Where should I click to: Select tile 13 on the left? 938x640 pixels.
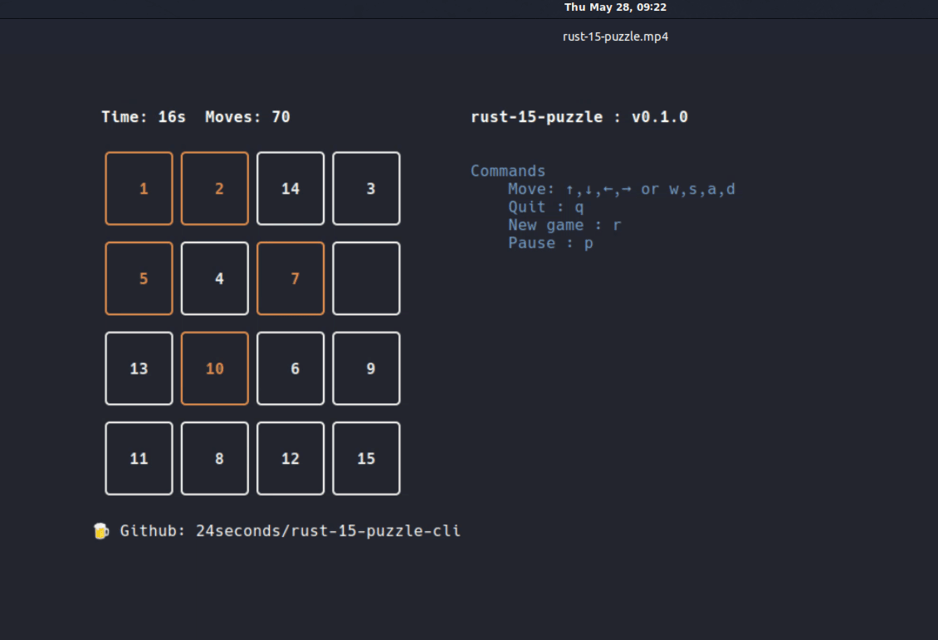tap(138, 368)
